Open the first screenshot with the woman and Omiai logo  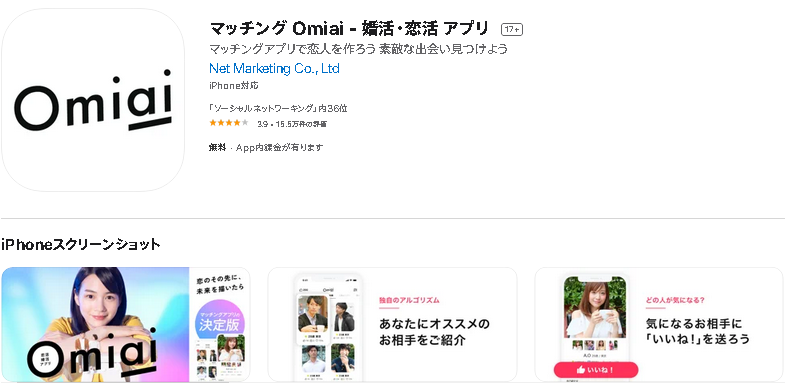coord(125,324)
